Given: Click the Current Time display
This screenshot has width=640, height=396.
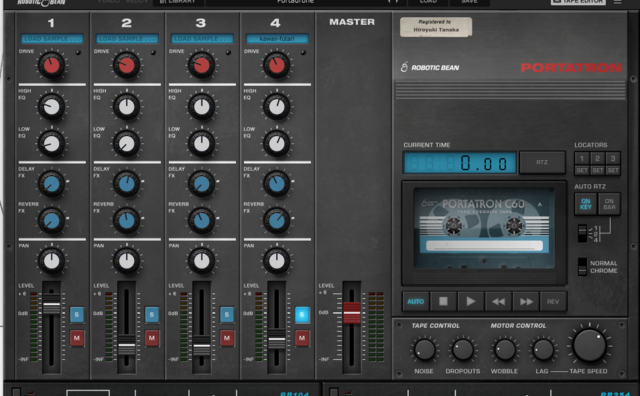Looking at the screenshot, I should (x=460, y=163).
